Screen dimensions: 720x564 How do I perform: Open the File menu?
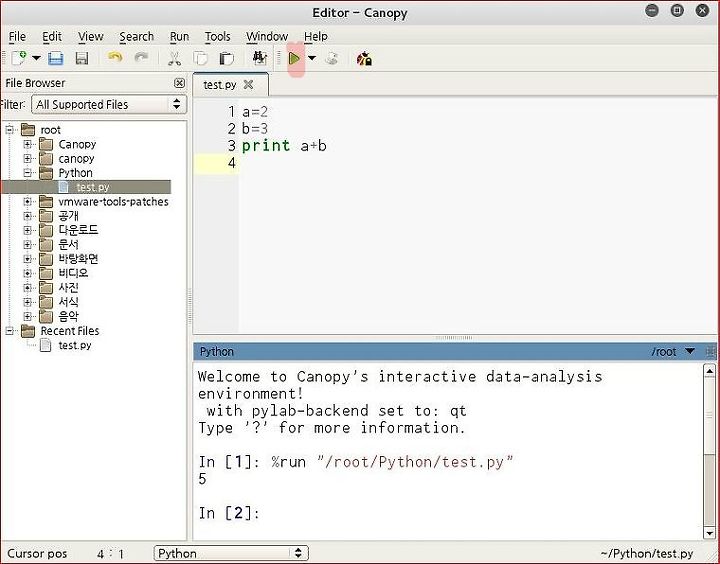pos(17,36)
